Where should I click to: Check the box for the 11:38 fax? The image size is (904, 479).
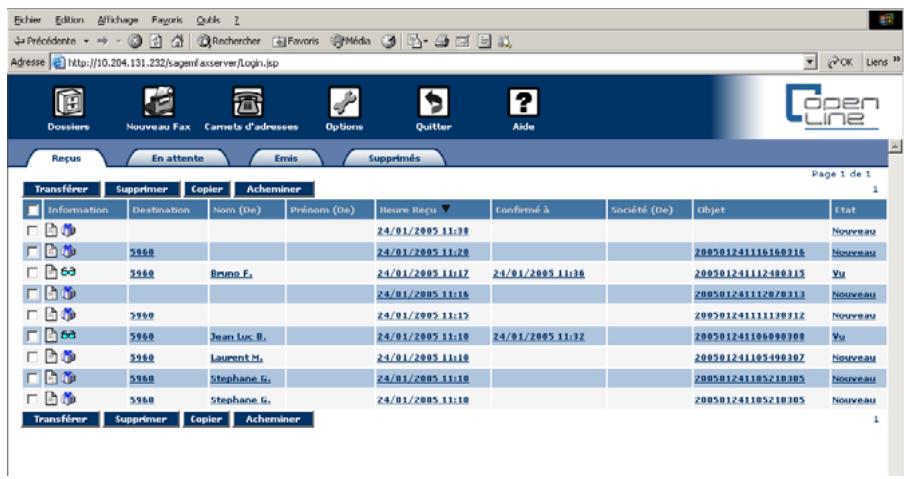[x=32, y=231]
